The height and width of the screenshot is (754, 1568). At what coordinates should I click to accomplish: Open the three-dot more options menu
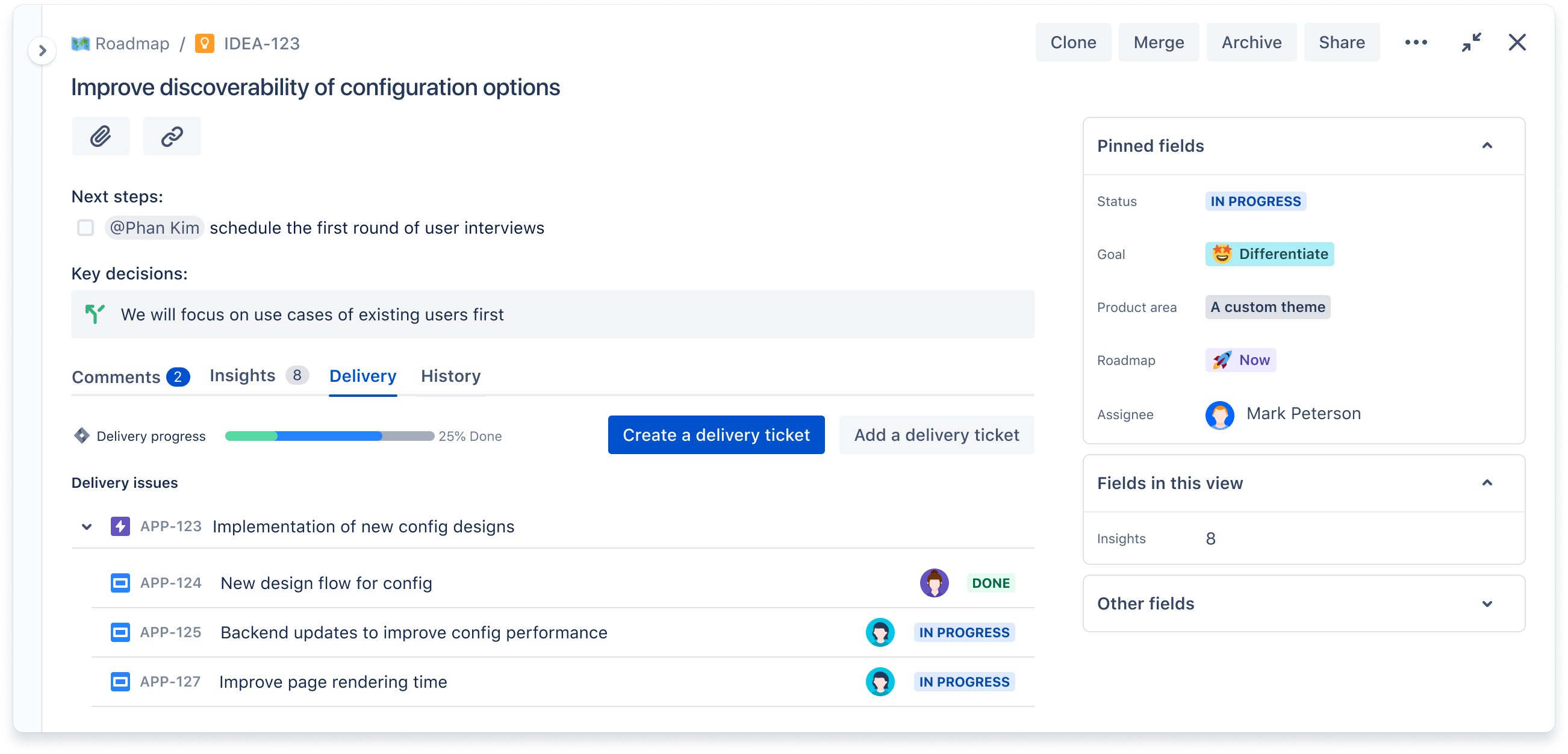pos(1414,42)
